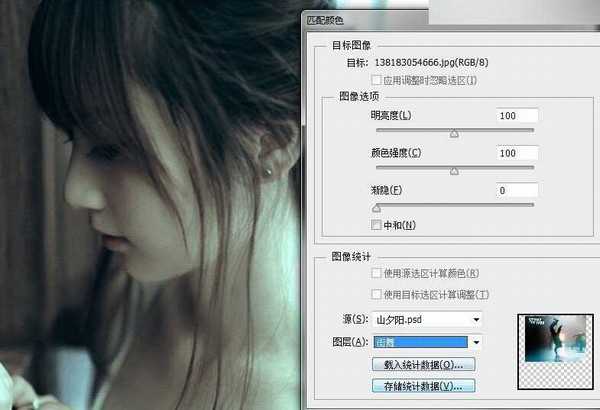Viewport: 600px width, 410px height.
Task: Click the 明亮度 luminance slider handle
Action: click(x=454, y=133)
